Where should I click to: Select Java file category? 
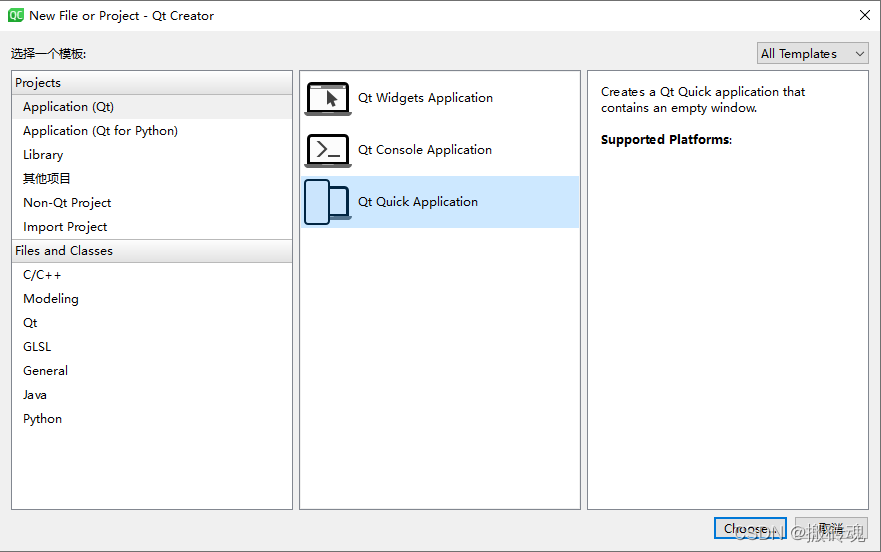click(x=152, y=395)
